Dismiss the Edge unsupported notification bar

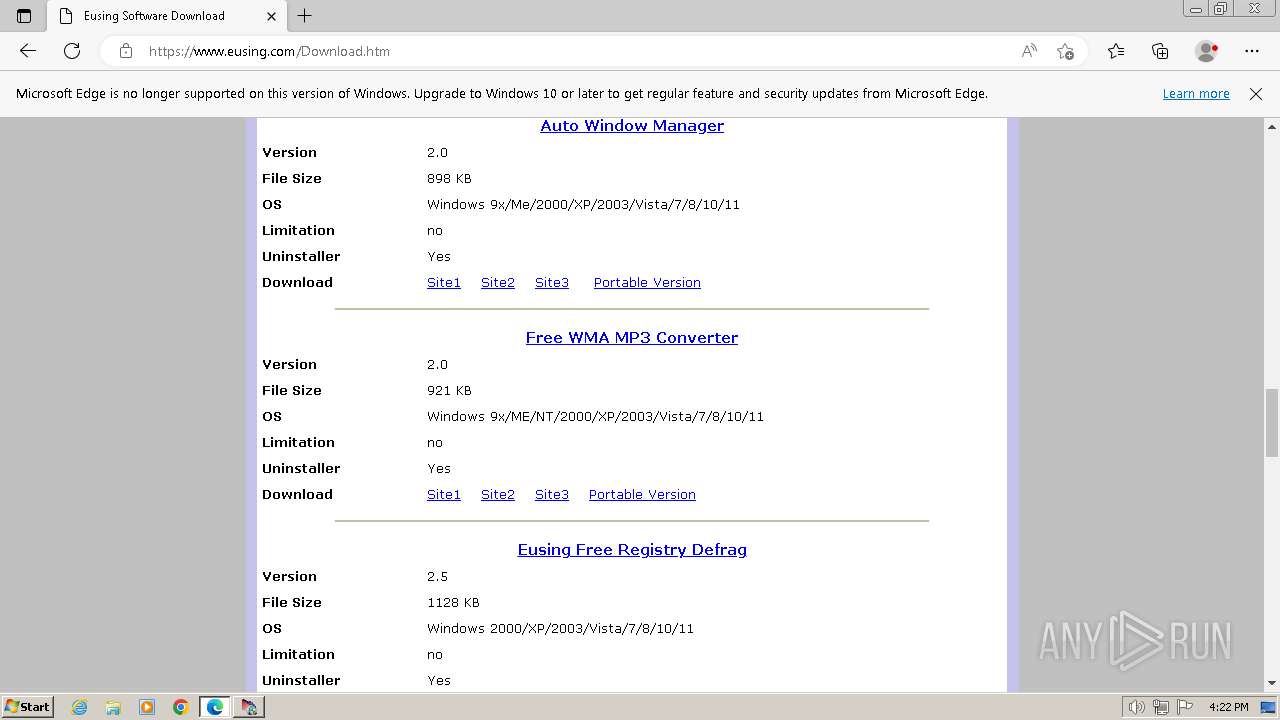click(x=1256, y=94)
